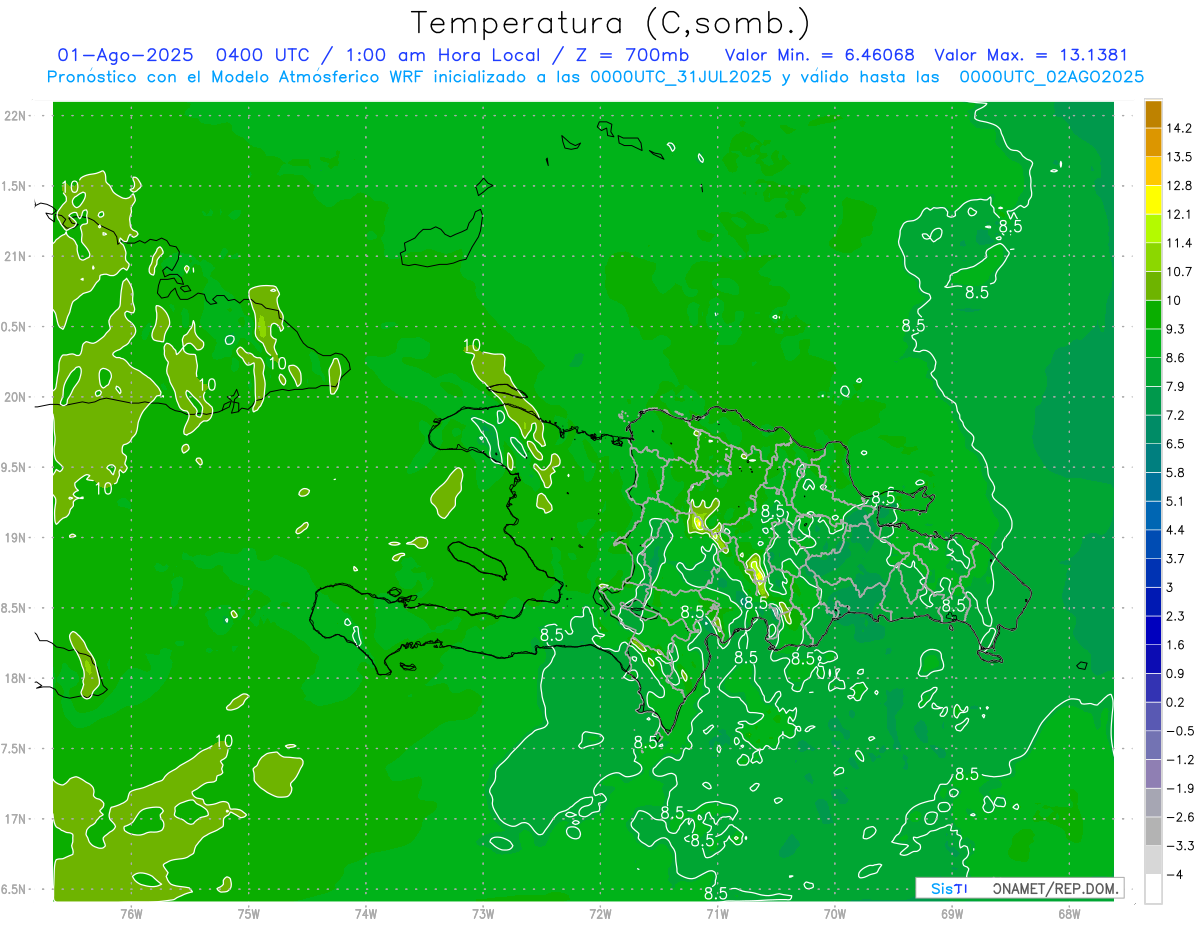Screen dimensions: 1200x927
Task: Click the '69W' longitude axis label
Action: click(x=952, y=913)
